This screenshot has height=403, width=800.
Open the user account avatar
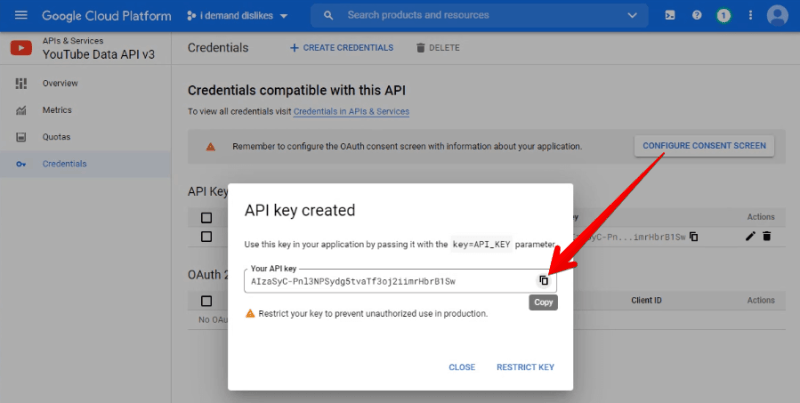(777, 15)
